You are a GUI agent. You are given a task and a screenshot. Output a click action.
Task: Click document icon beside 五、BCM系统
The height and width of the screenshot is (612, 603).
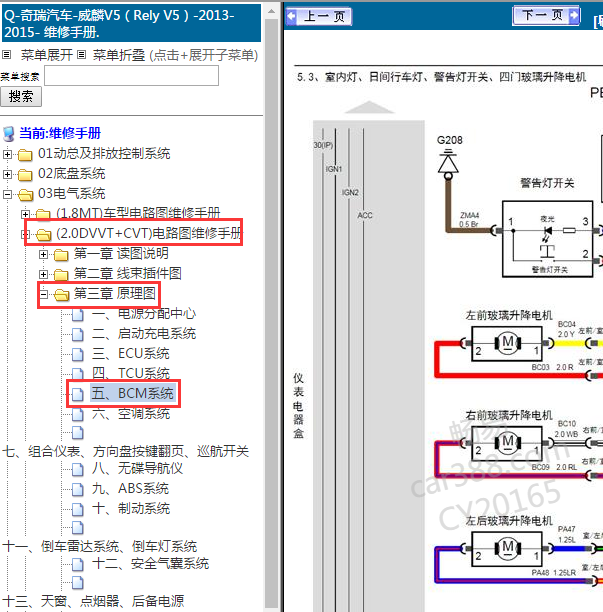click(x=78, y=394)
